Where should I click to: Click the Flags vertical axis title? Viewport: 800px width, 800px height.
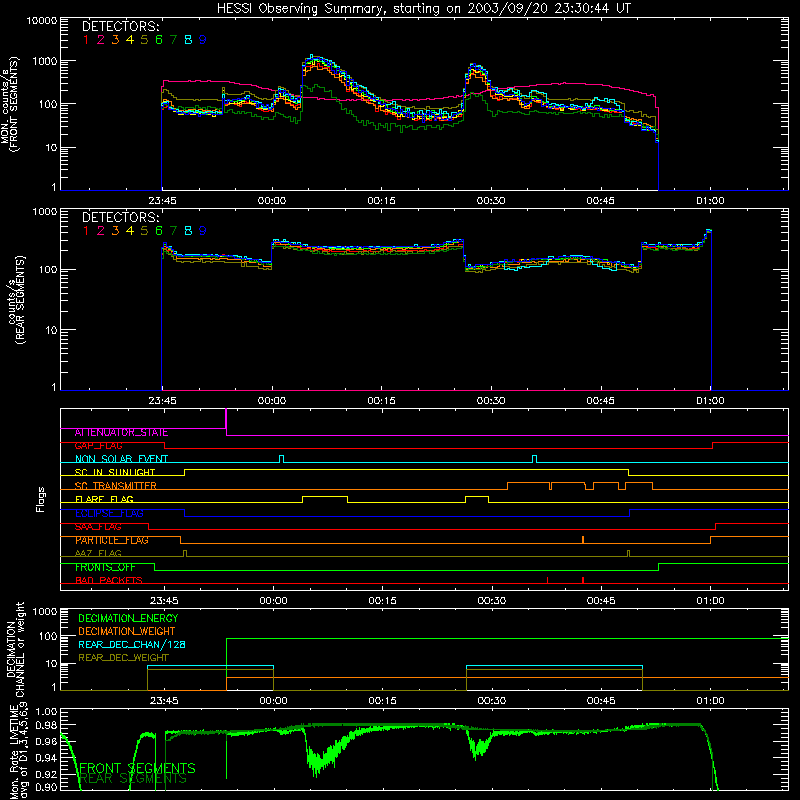coord(41,499)
